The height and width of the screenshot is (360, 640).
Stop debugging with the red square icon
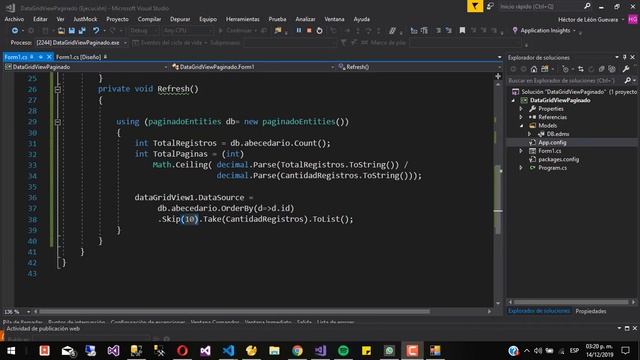click(309, 31)
